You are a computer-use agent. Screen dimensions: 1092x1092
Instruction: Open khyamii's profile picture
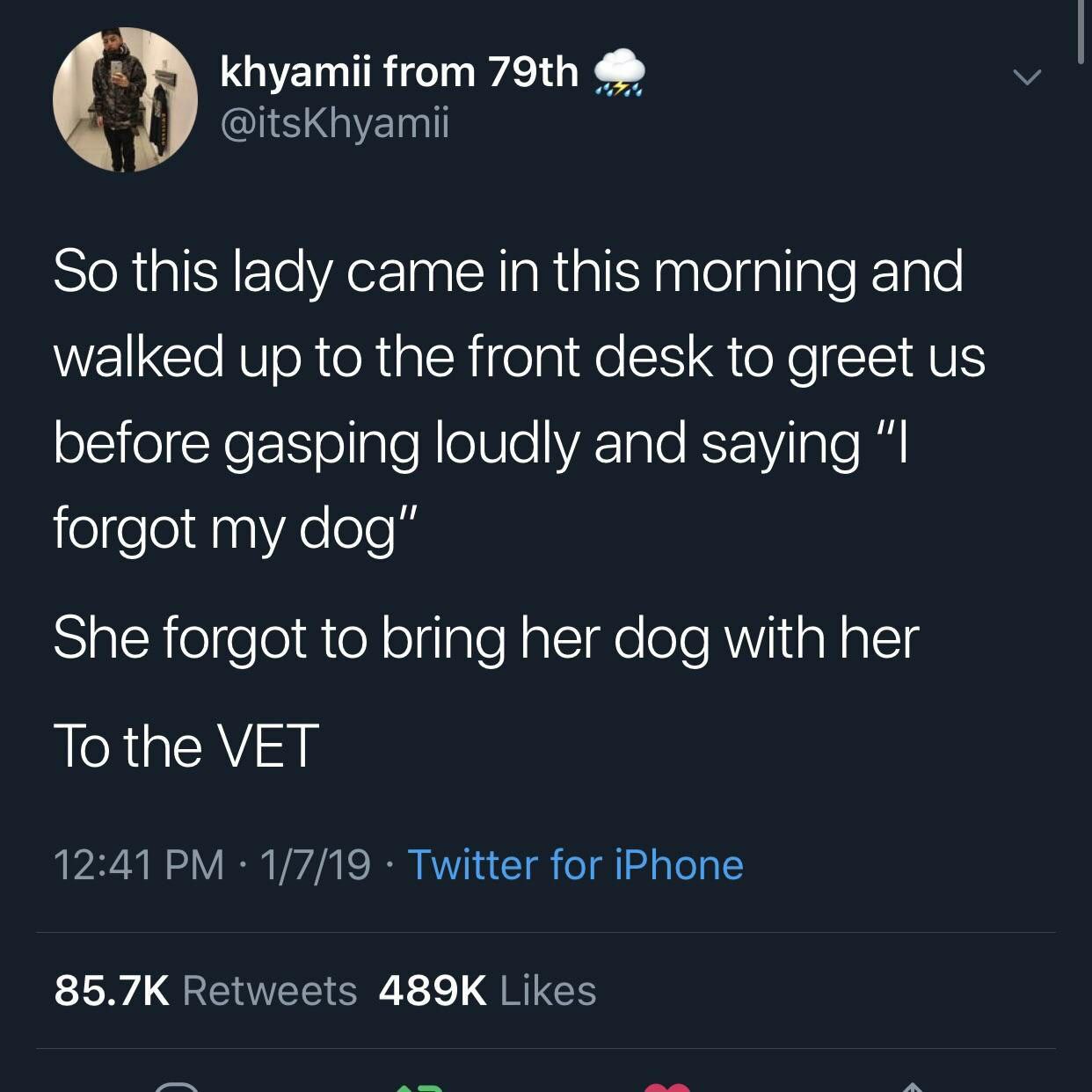[x=125, y=99]
